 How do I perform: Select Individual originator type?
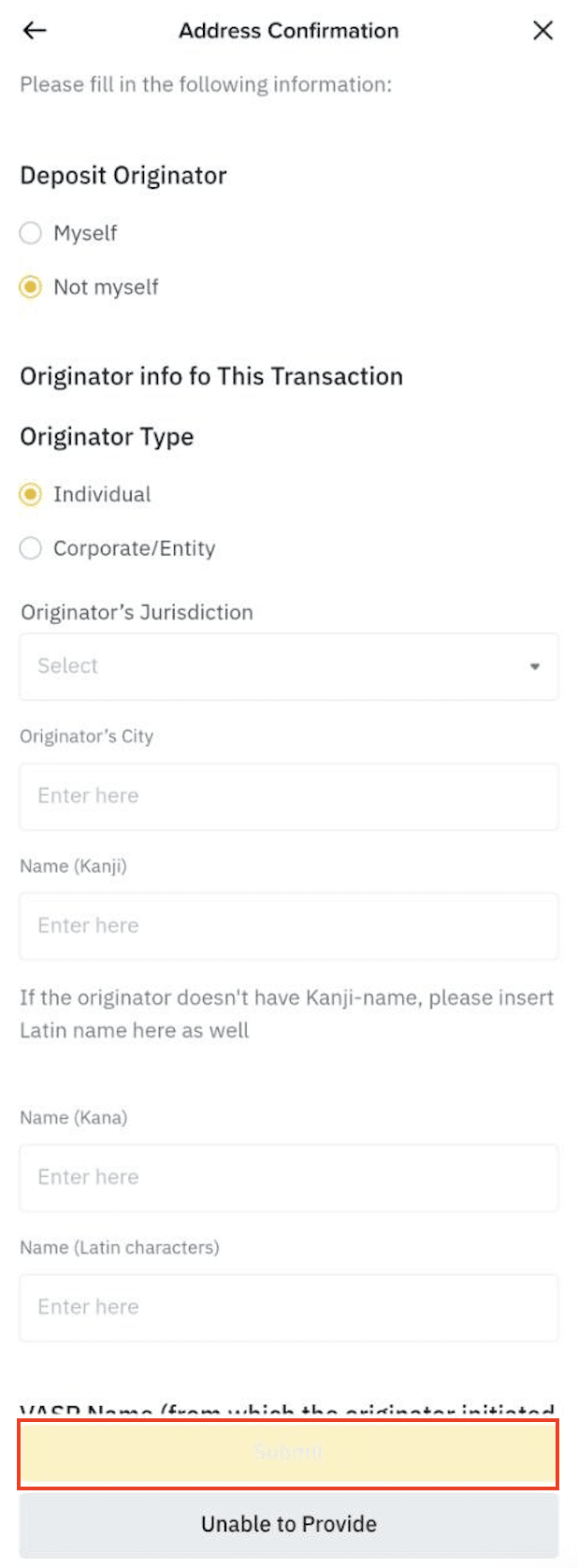(x=31, y=494)
